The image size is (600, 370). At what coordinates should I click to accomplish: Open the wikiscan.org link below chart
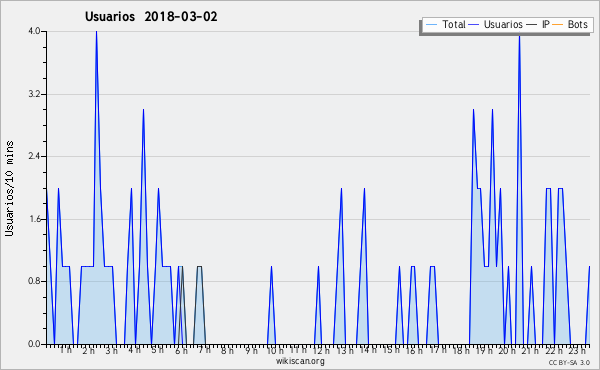(300, 361)
